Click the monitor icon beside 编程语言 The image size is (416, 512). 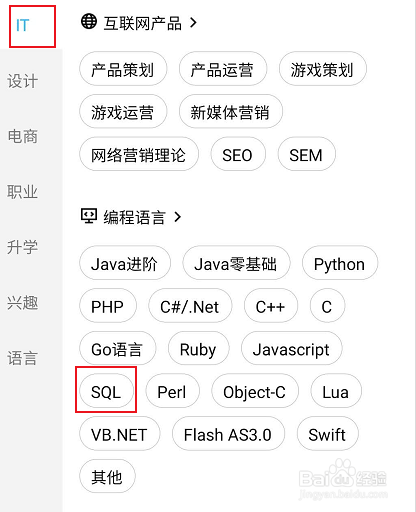(x=89, y=216)
